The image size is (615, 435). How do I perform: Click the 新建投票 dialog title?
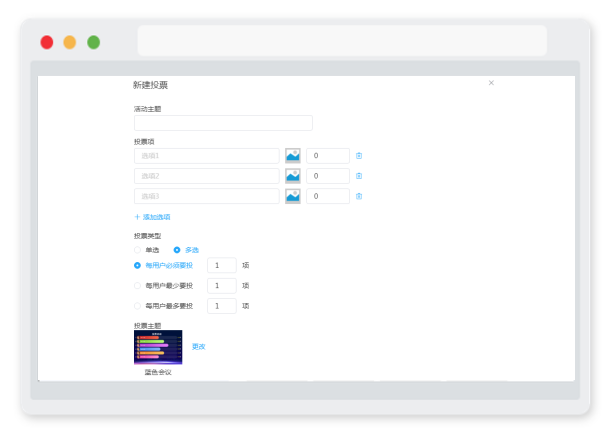click(151, 85)
